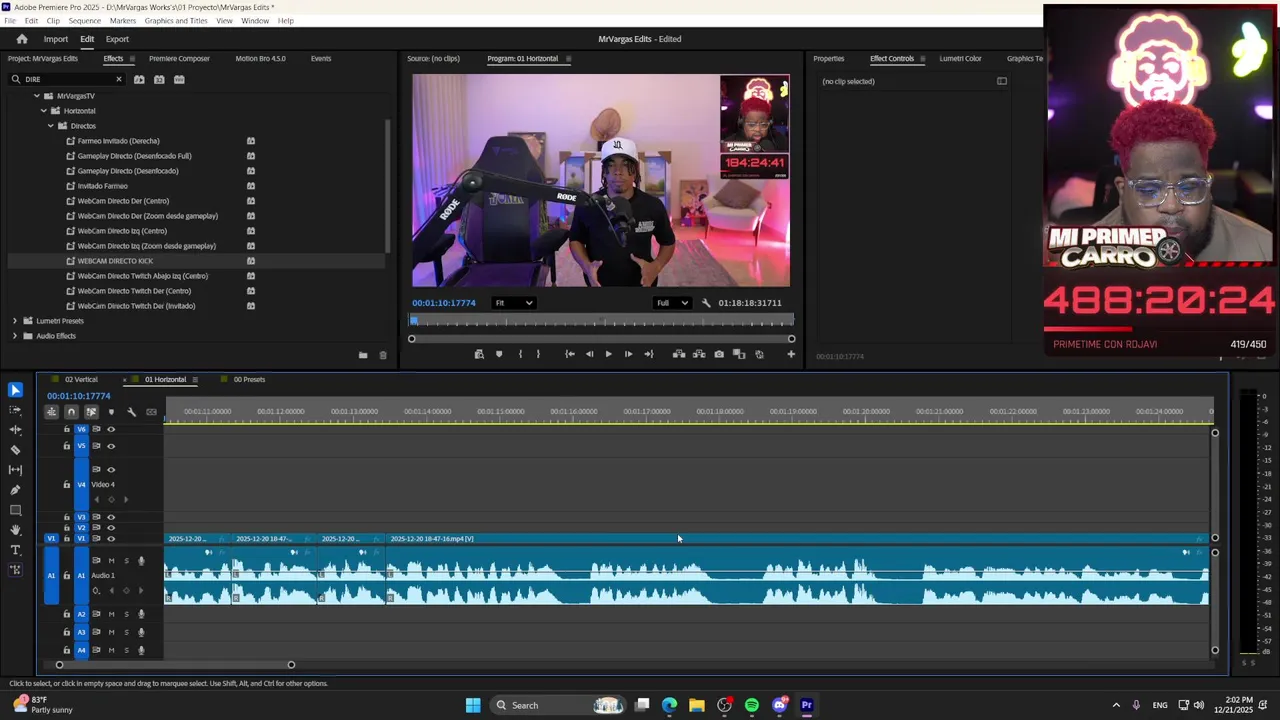Click Go to Out point button
The image size is (1280, 720).
[x=648, y=354]
